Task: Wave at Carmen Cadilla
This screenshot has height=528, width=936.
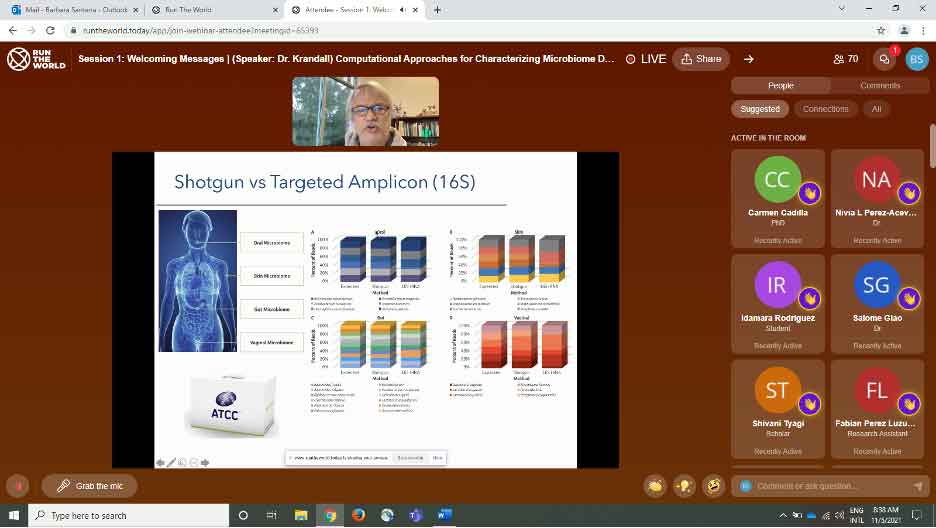Action: click(809, 192)
